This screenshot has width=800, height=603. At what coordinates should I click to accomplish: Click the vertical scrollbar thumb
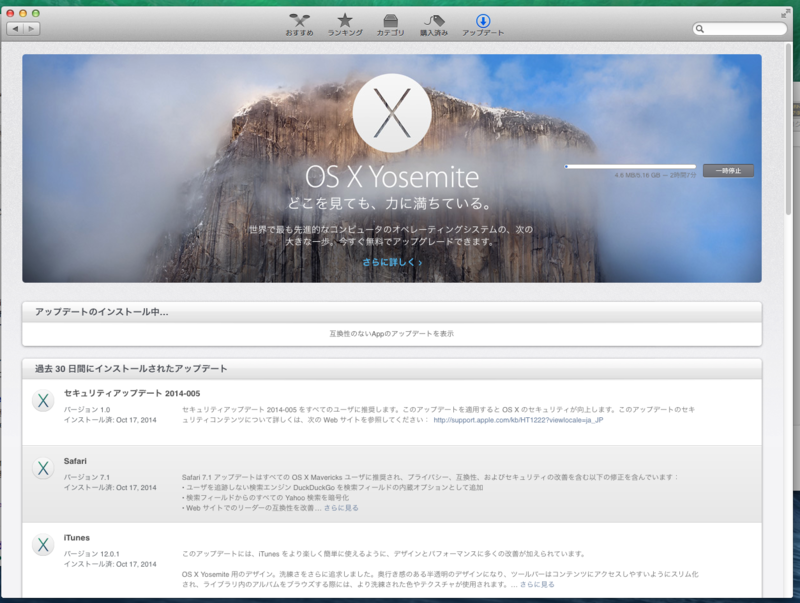point(788,130)
